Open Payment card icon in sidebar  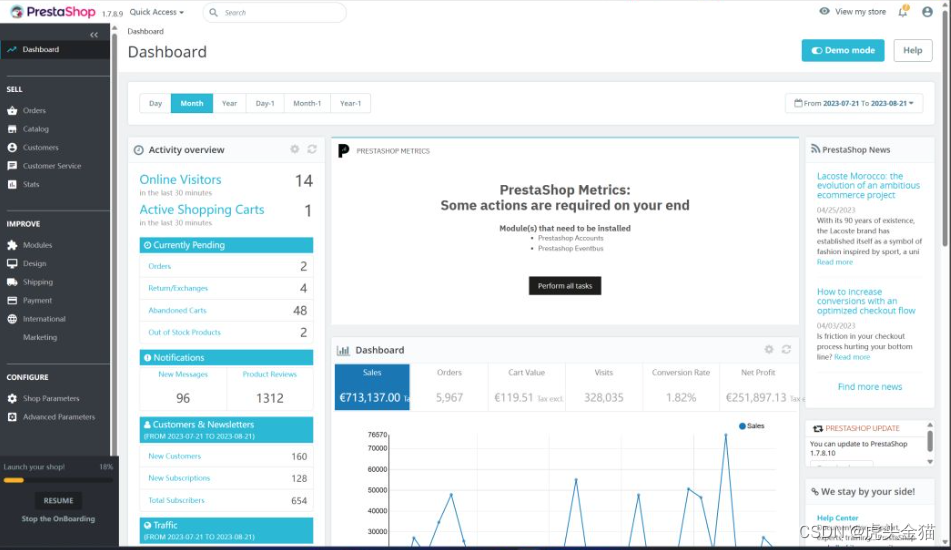[x=12, y=300]
